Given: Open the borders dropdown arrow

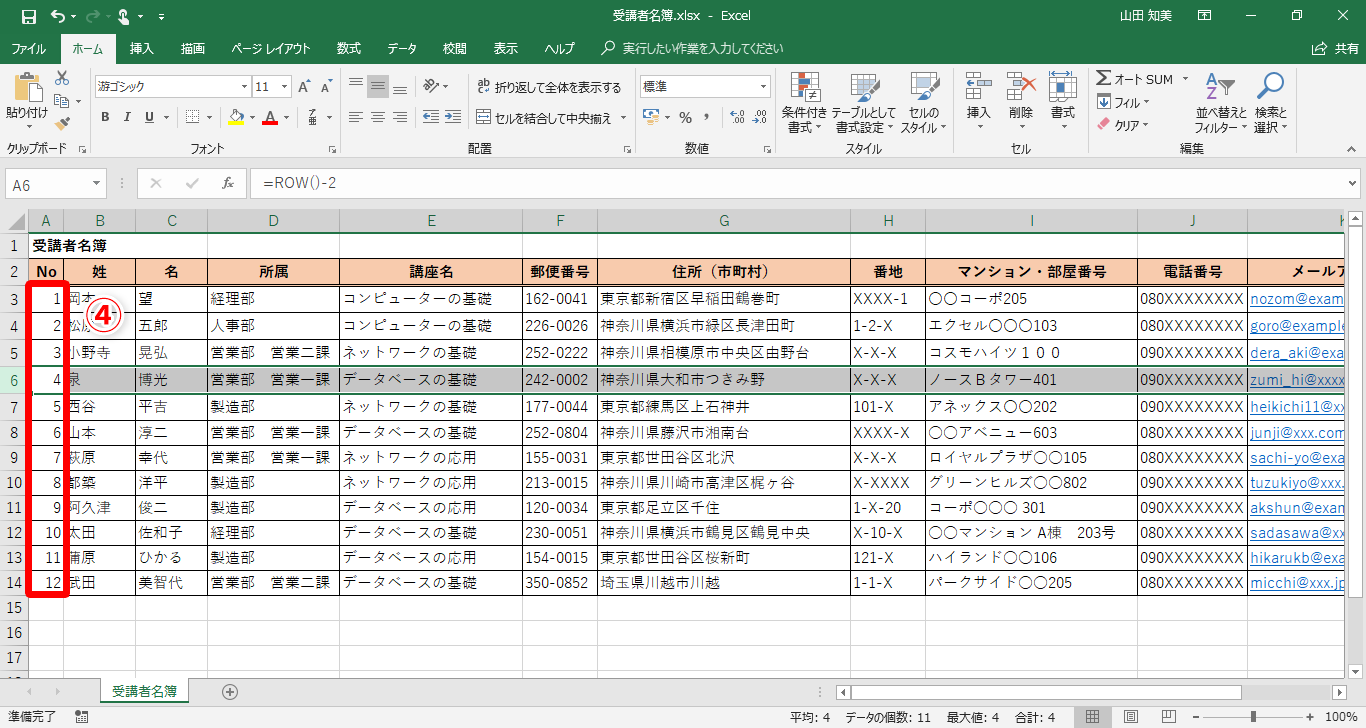Looking at the screenshot, I should point(209,117).
